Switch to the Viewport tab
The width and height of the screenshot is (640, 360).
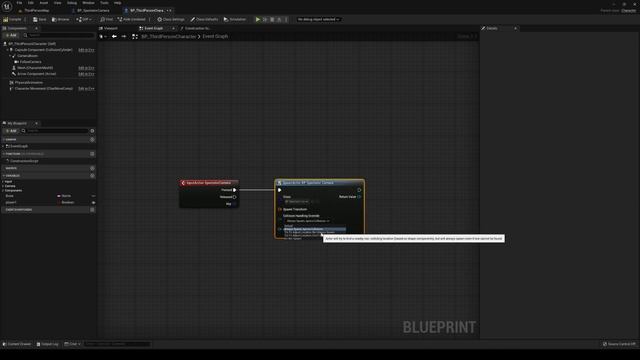click(109, 28)
